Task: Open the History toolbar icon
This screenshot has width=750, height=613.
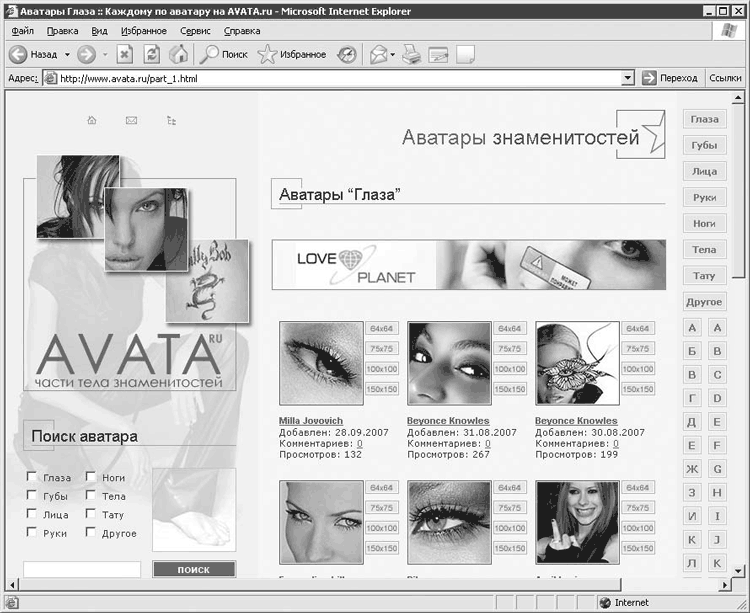Action: 346,55
